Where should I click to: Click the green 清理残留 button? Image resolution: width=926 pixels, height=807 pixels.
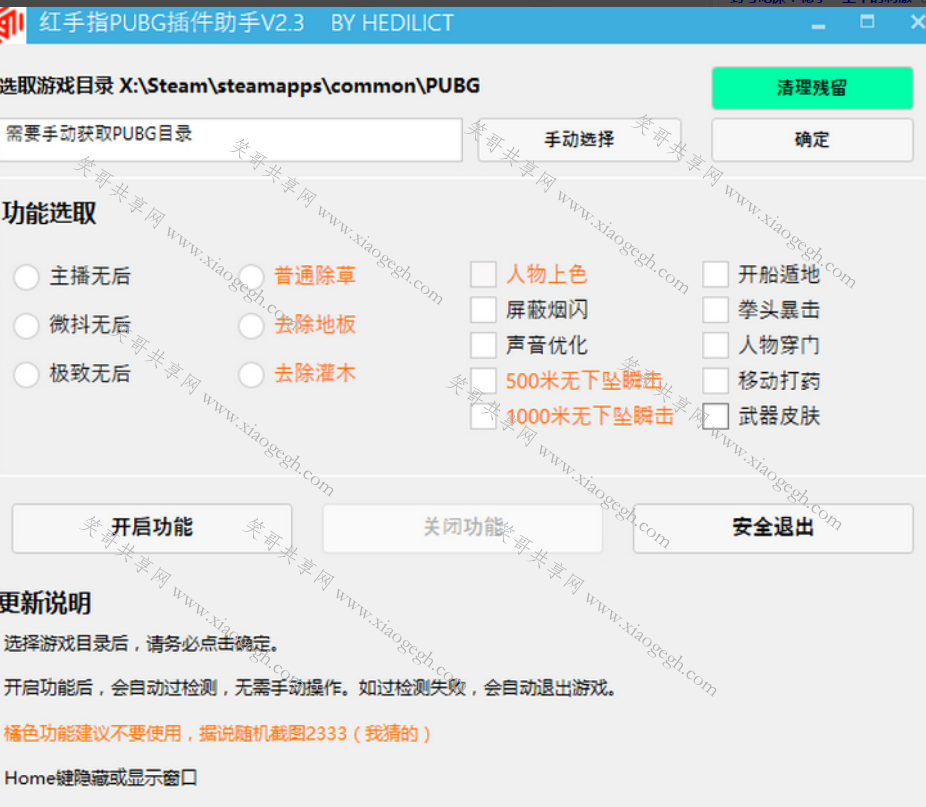click(812, 88)
